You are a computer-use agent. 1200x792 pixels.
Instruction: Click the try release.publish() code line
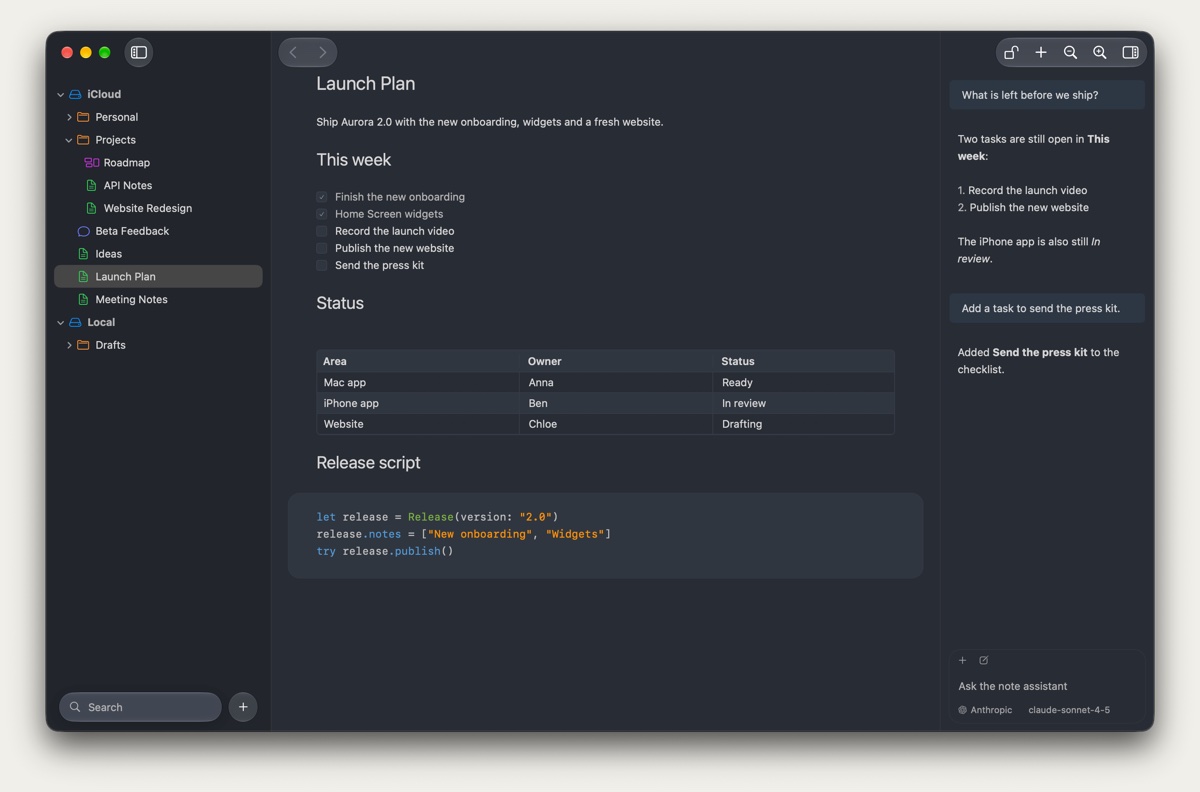click(x=385, y=551)
